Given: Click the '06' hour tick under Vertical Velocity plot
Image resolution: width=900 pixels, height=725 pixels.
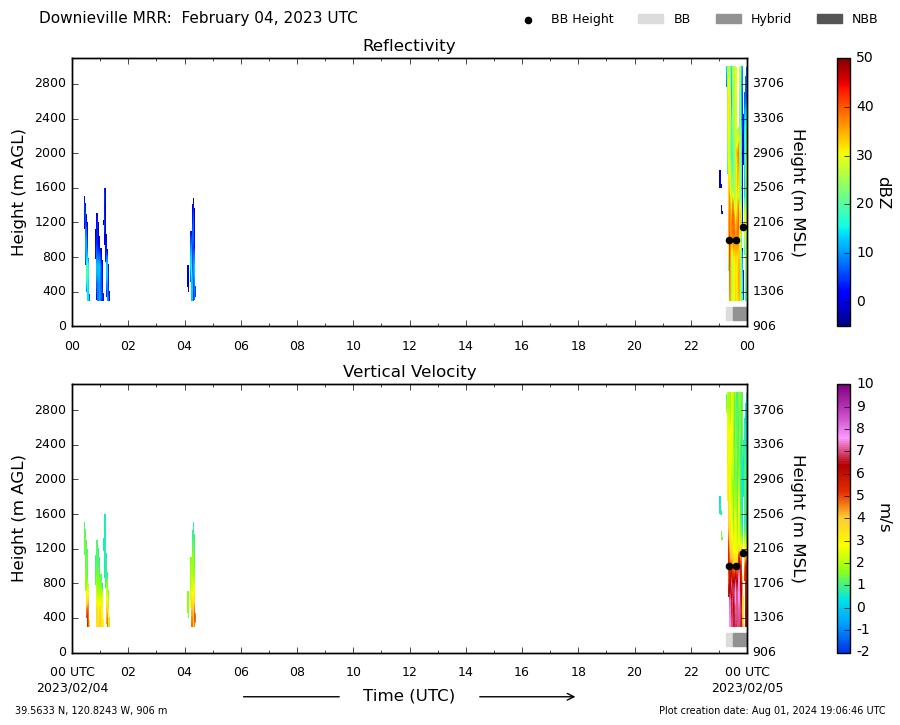Looking at the screenshot, I should [x=240, y=672].
